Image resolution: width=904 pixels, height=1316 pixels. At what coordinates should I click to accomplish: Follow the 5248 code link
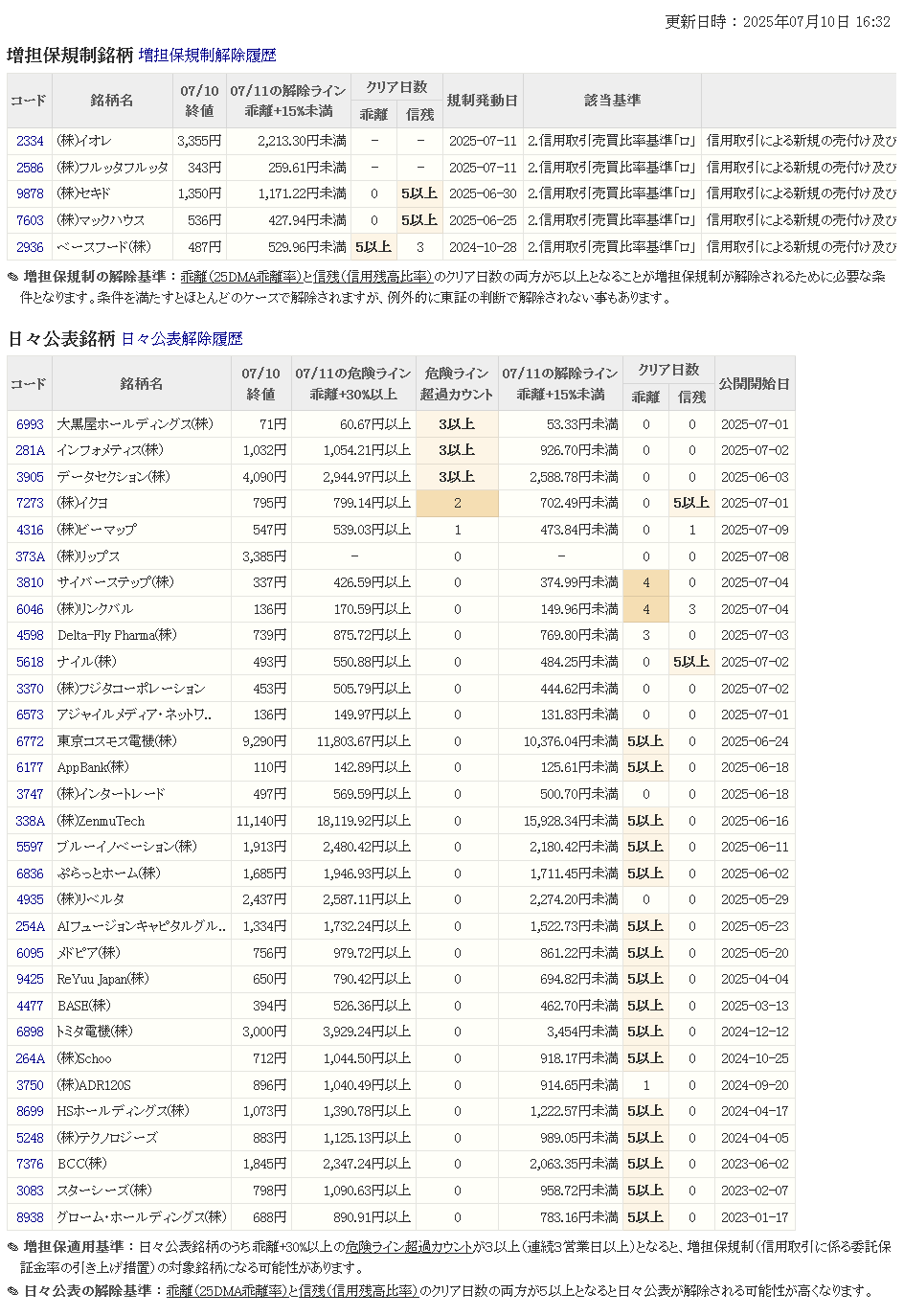[30, 1138]
